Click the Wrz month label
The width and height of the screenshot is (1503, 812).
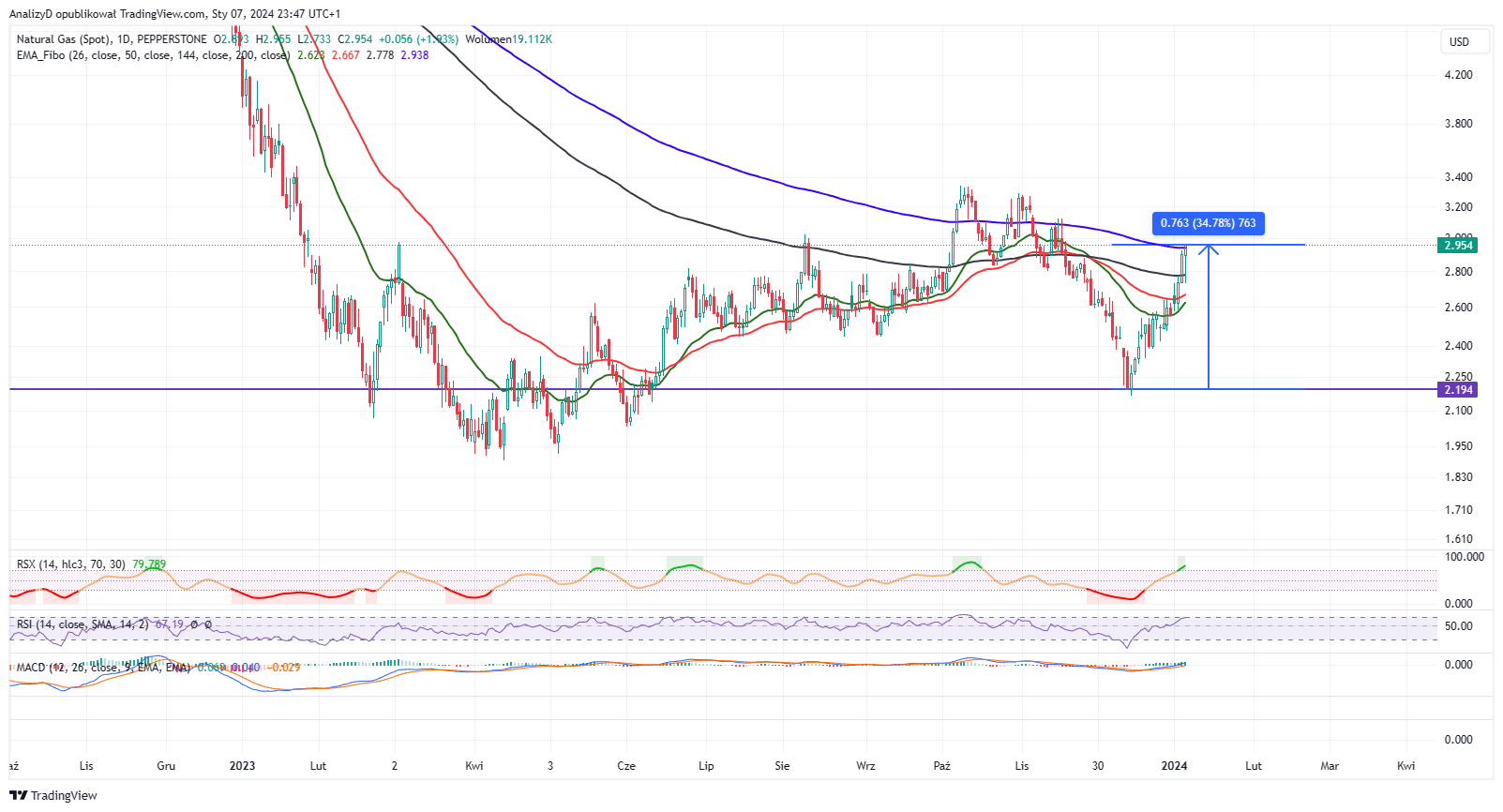point(865,766)
